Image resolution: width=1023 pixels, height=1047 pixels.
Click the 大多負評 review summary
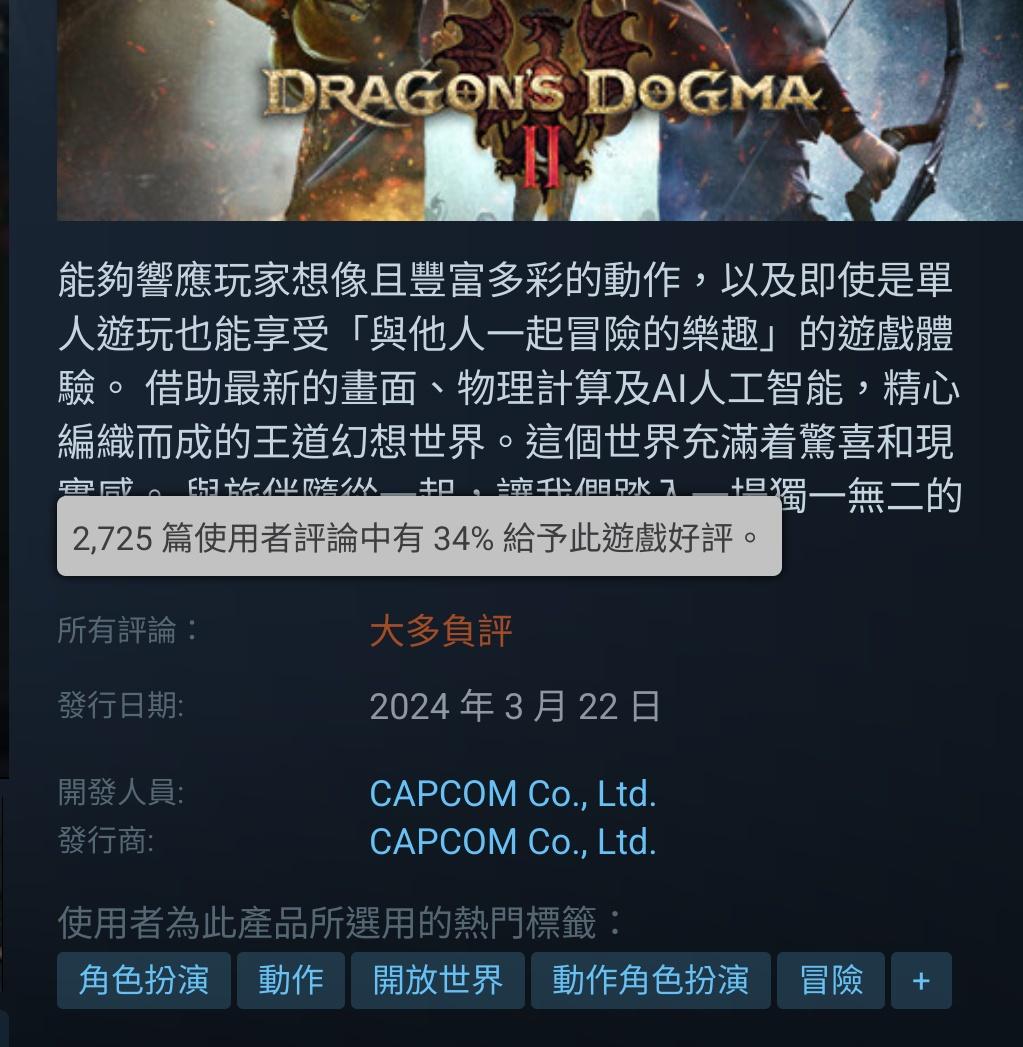coord(441,630)
